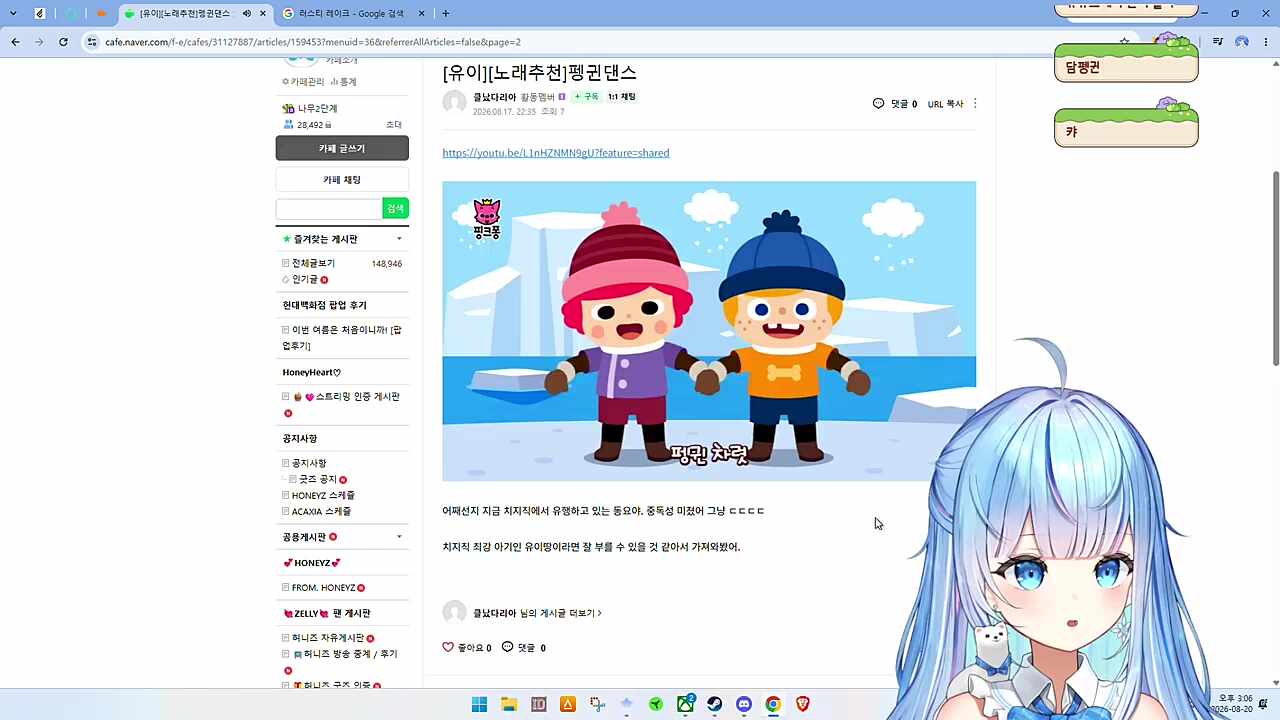This screenshot has width=1280, height=720.
Task: Subscribe with the + 구독 button
Action: click(587, 97)
